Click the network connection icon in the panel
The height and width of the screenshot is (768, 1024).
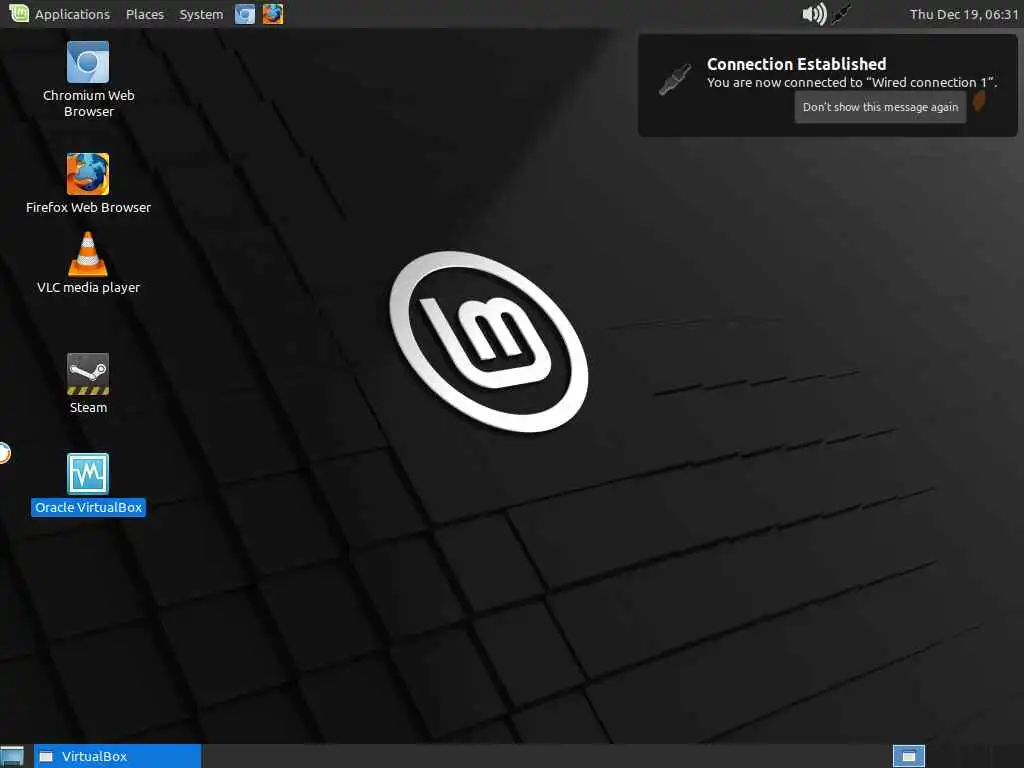[842, 14]
